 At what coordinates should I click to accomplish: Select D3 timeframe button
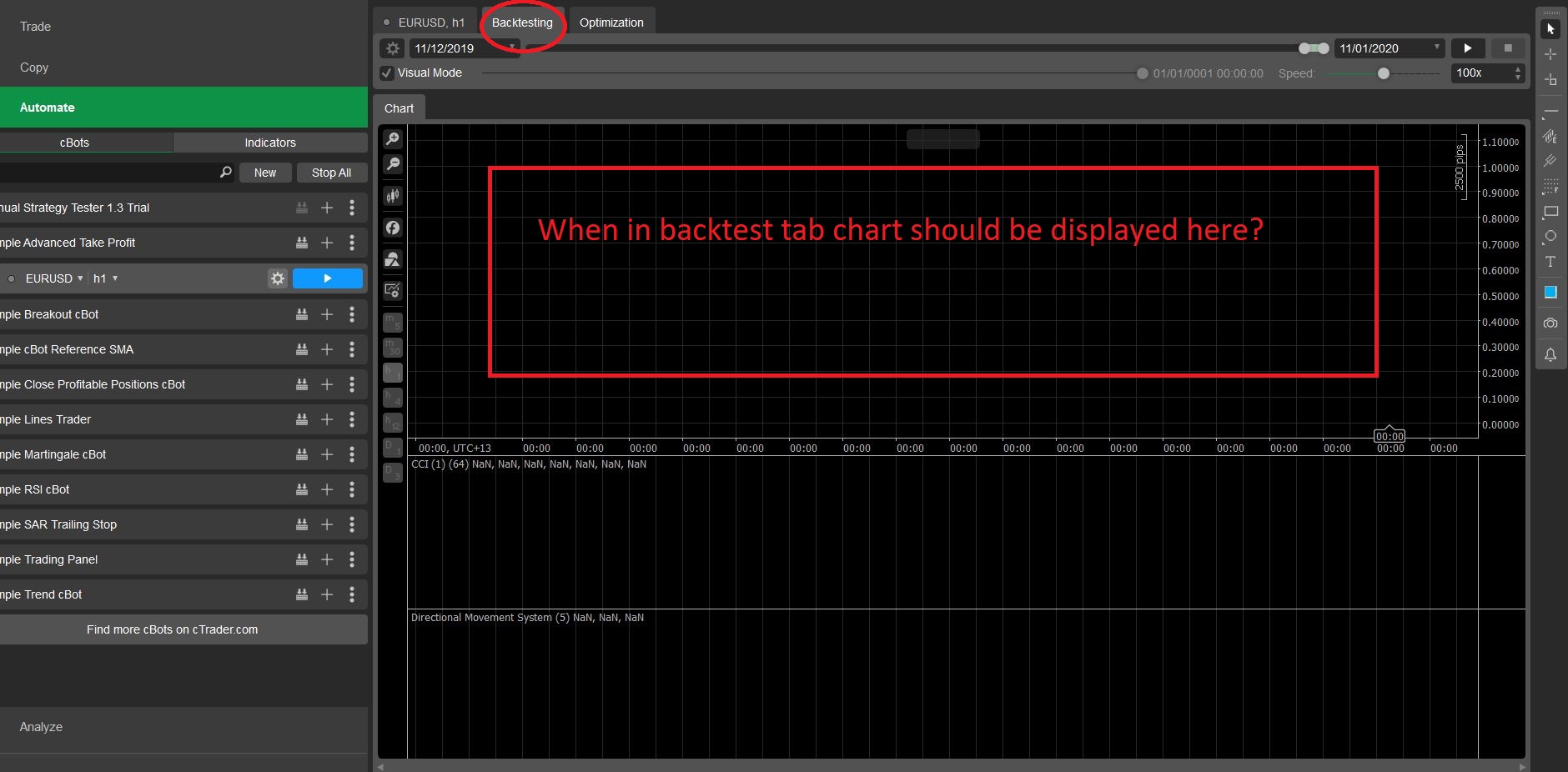(x=393, y=473)
